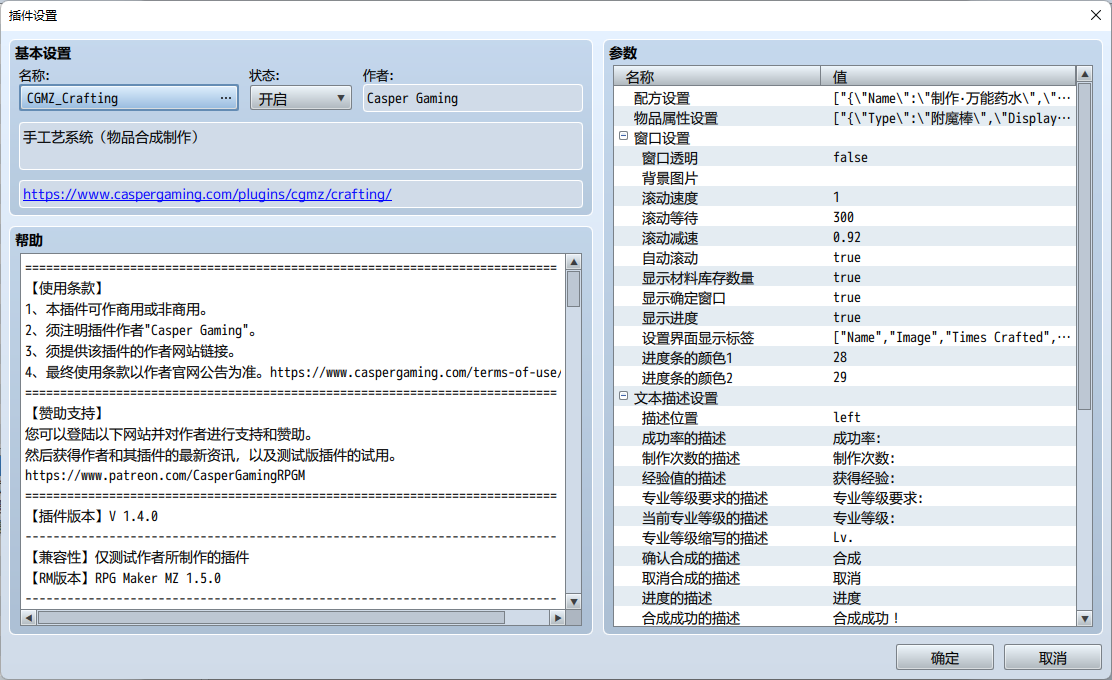Select the 显示进度 parameter row
1112x680 pixels.
845,318
